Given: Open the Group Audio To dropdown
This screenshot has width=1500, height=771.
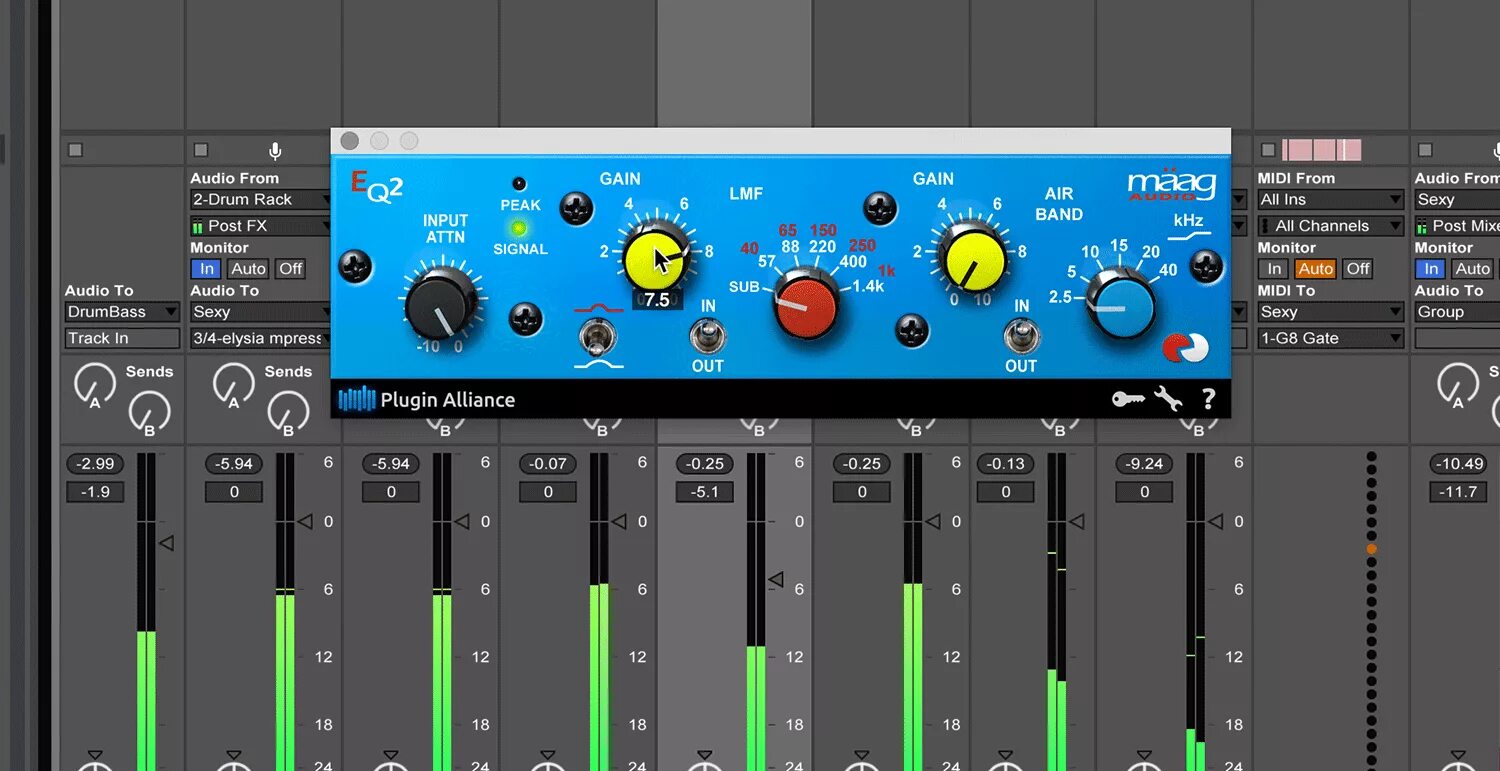Looking at the screenshot, I should [1457, 312].
